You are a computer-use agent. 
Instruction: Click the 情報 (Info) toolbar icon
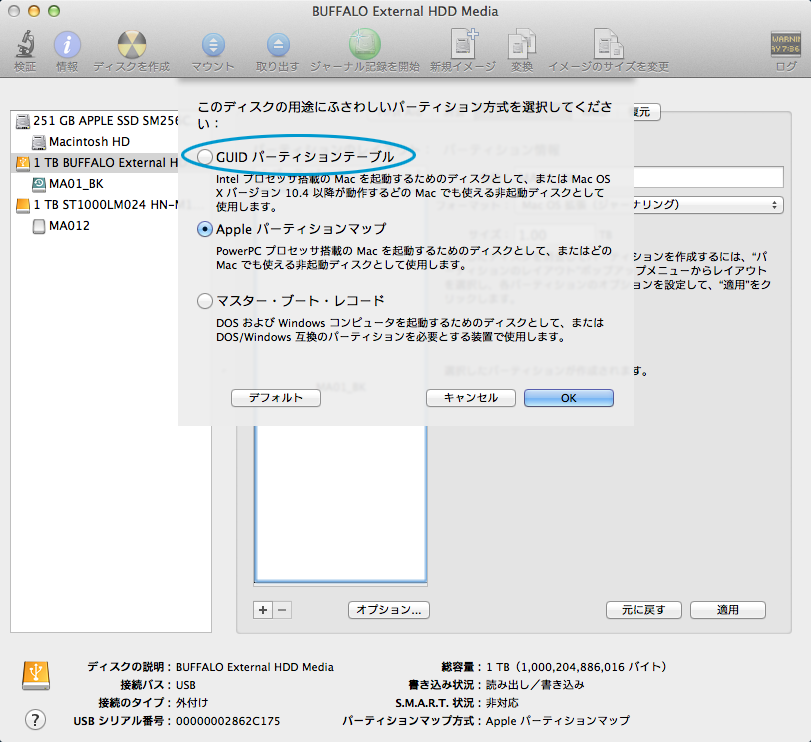(67, 45)
